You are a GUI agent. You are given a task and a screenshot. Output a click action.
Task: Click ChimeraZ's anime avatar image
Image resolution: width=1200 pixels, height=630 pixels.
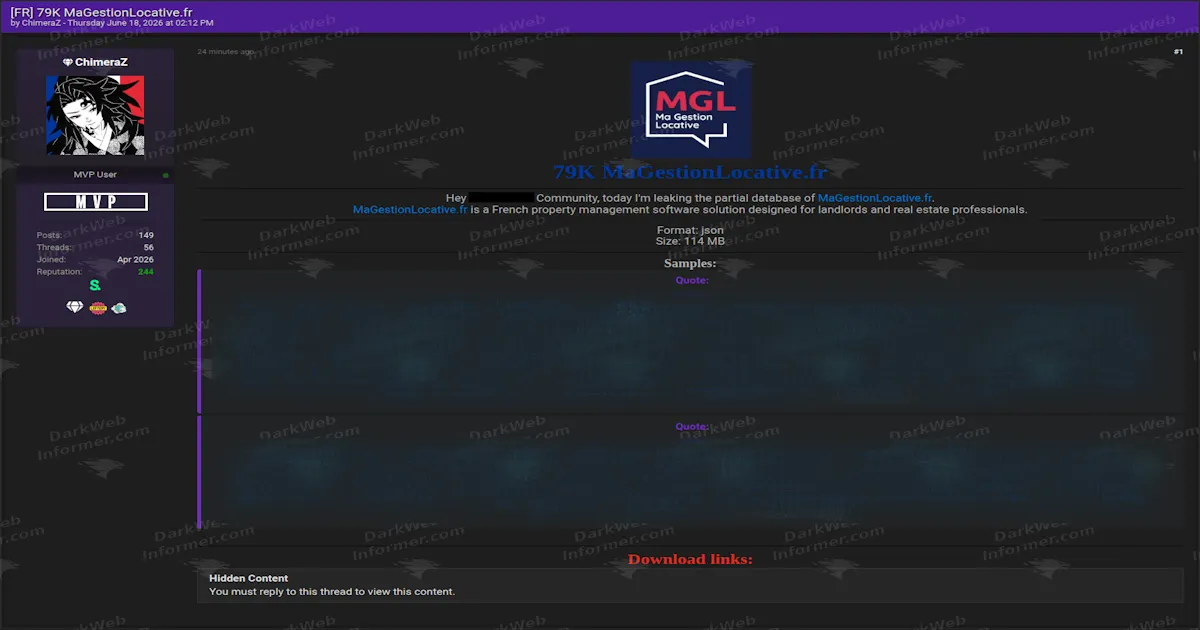coord(95,116)
